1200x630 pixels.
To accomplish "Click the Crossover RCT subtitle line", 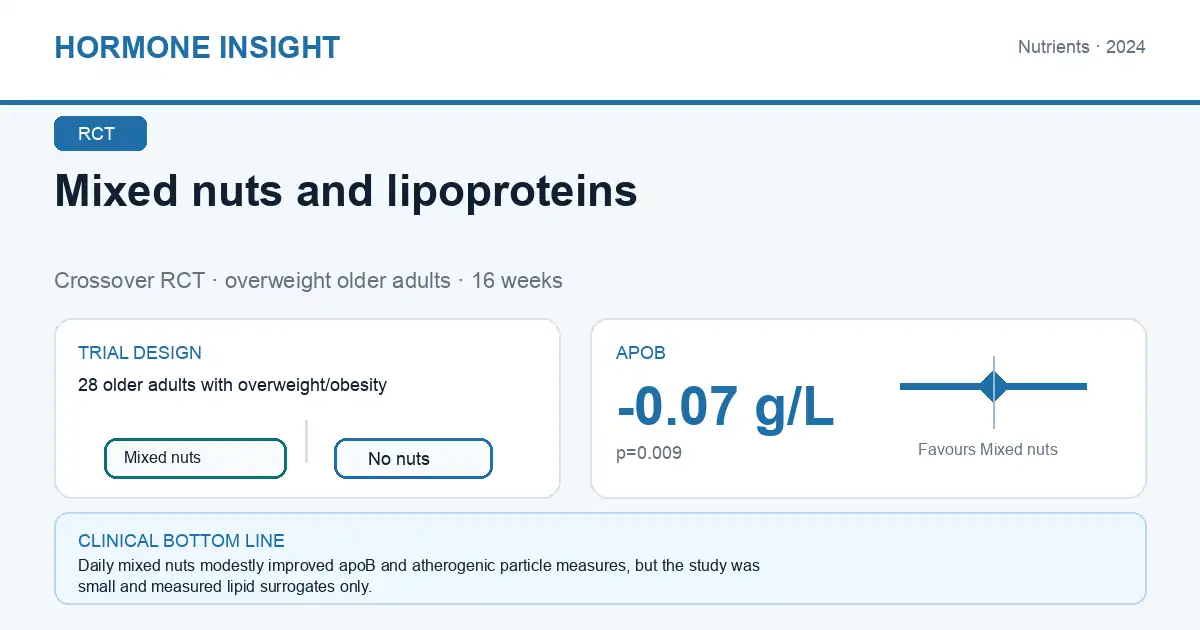I will tap(308, 280).
